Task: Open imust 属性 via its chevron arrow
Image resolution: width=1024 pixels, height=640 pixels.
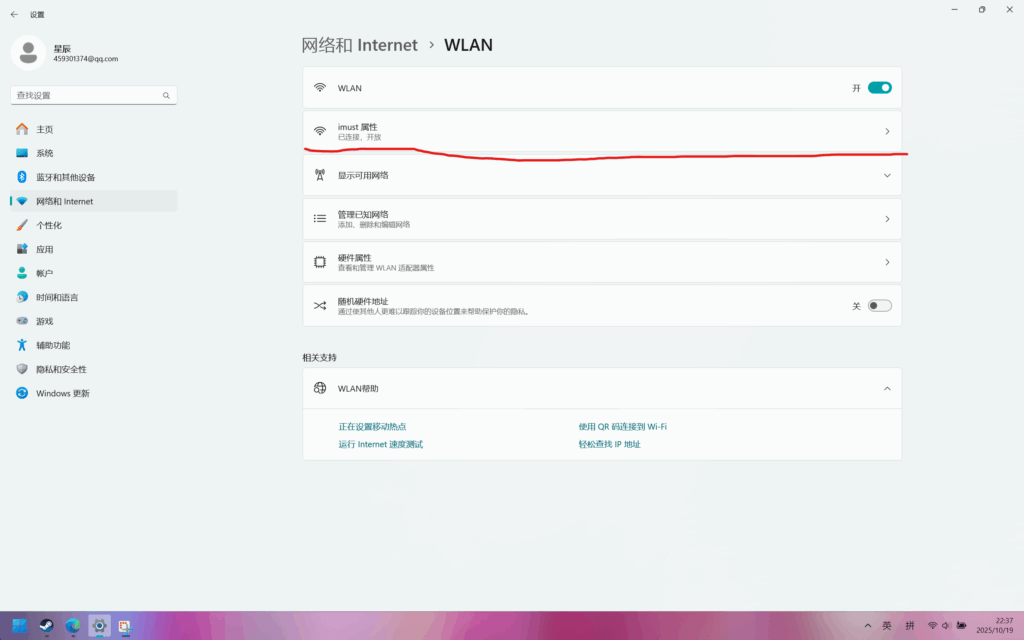Action: pyautogui.click(x=886, y=132)
